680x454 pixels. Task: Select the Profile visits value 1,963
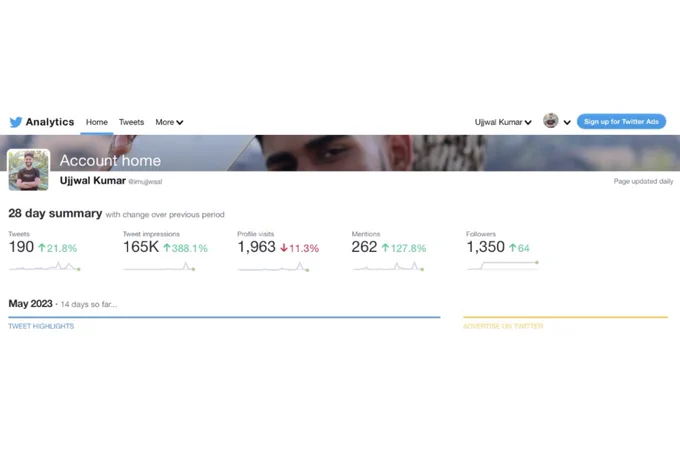point(256,247)
